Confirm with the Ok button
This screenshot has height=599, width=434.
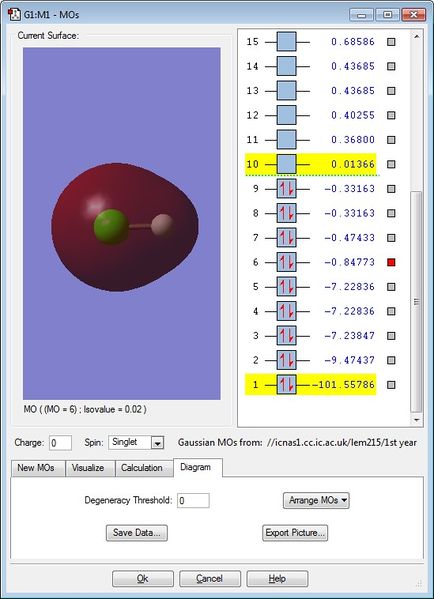(x=143, y=579)
